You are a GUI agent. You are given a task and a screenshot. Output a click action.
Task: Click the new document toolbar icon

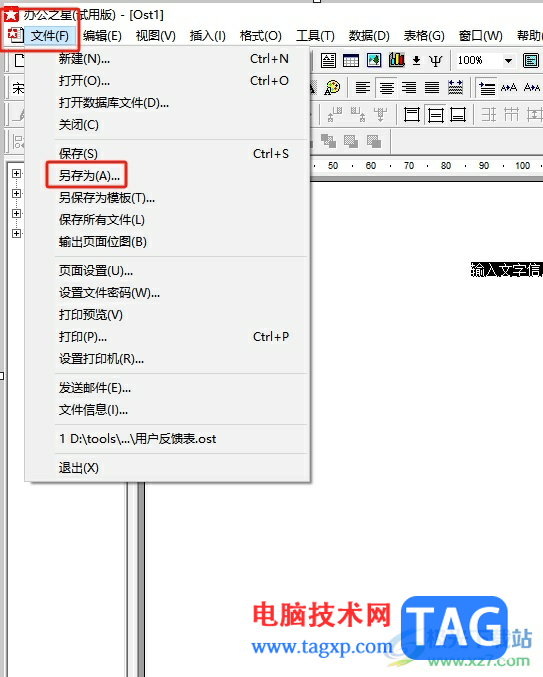[19, 60]
